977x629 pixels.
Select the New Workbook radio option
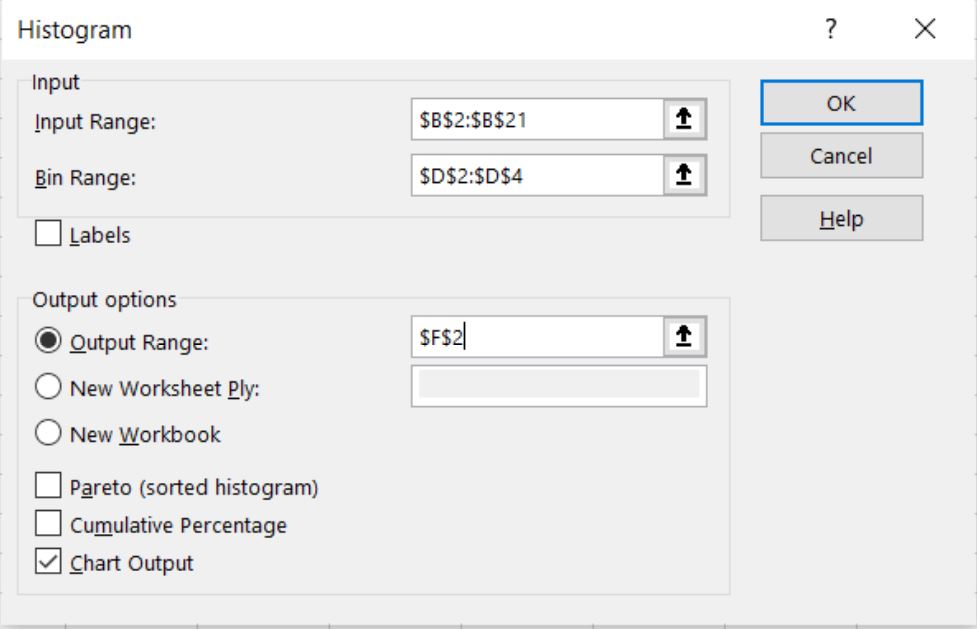click(x=48, y=433)
